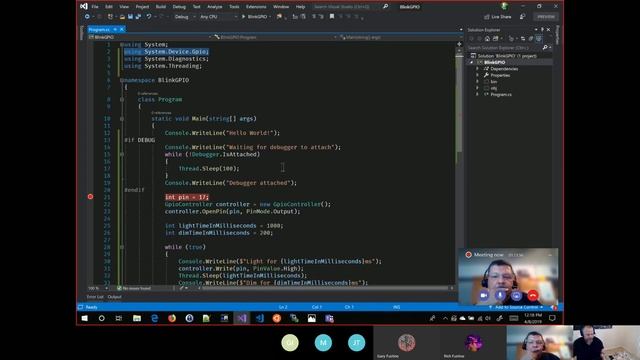640x360 pixels.
Task: Open the View menu
Action: coord(124,7)
